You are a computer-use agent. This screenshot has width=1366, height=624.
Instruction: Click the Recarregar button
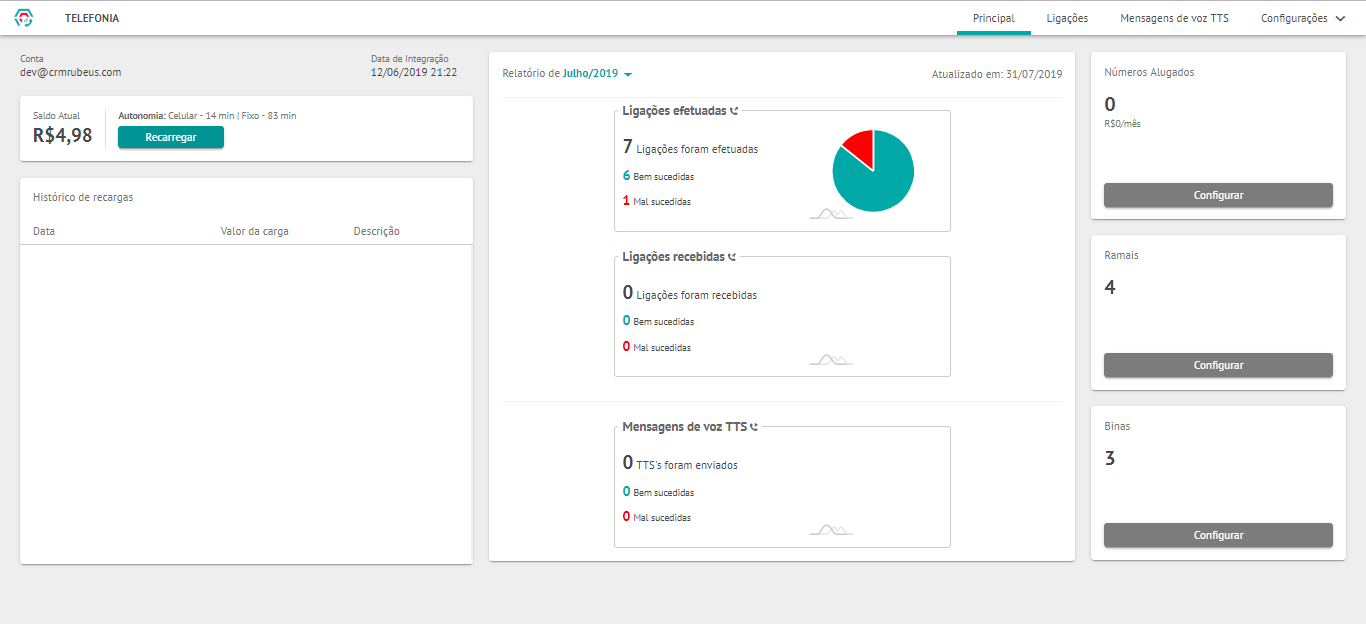[x=171, y=137]
